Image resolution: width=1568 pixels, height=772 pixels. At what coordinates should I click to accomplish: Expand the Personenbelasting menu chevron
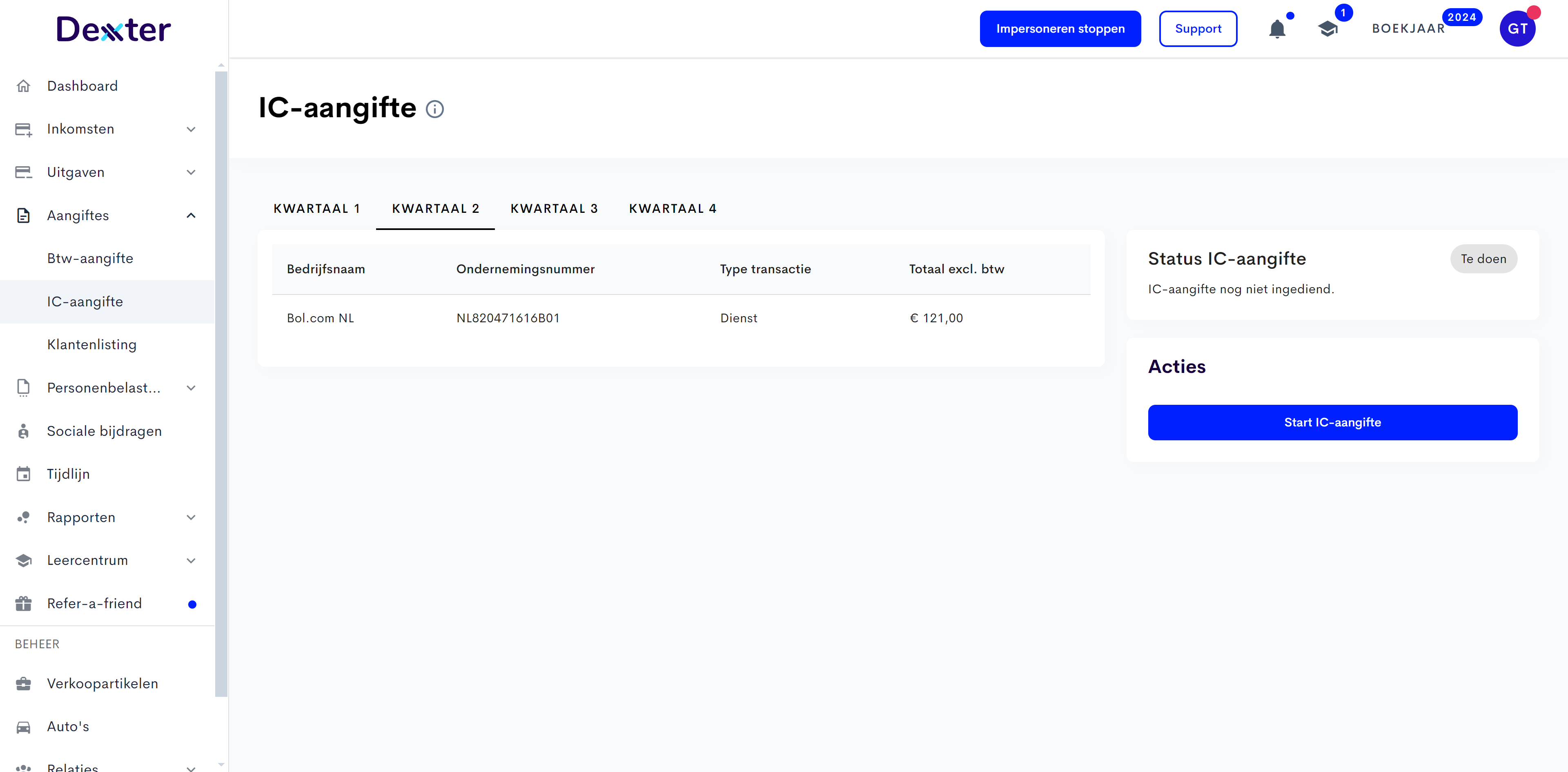pyautogui.click(x=191, y=388)
